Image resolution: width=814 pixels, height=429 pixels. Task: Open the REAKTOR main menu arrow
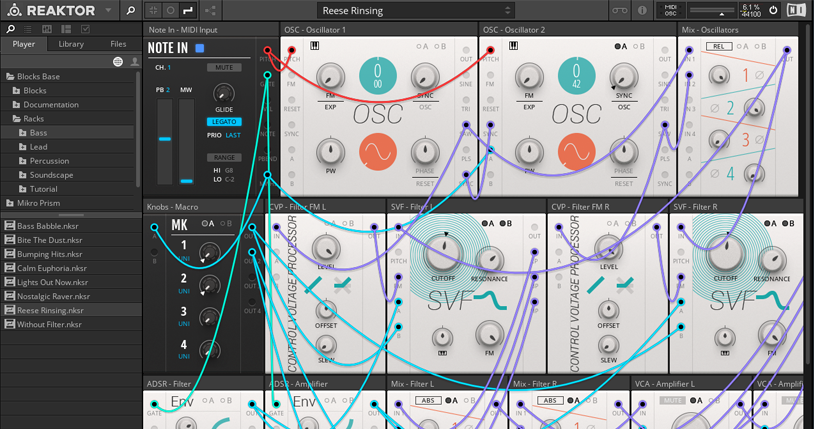click(108, 11)
